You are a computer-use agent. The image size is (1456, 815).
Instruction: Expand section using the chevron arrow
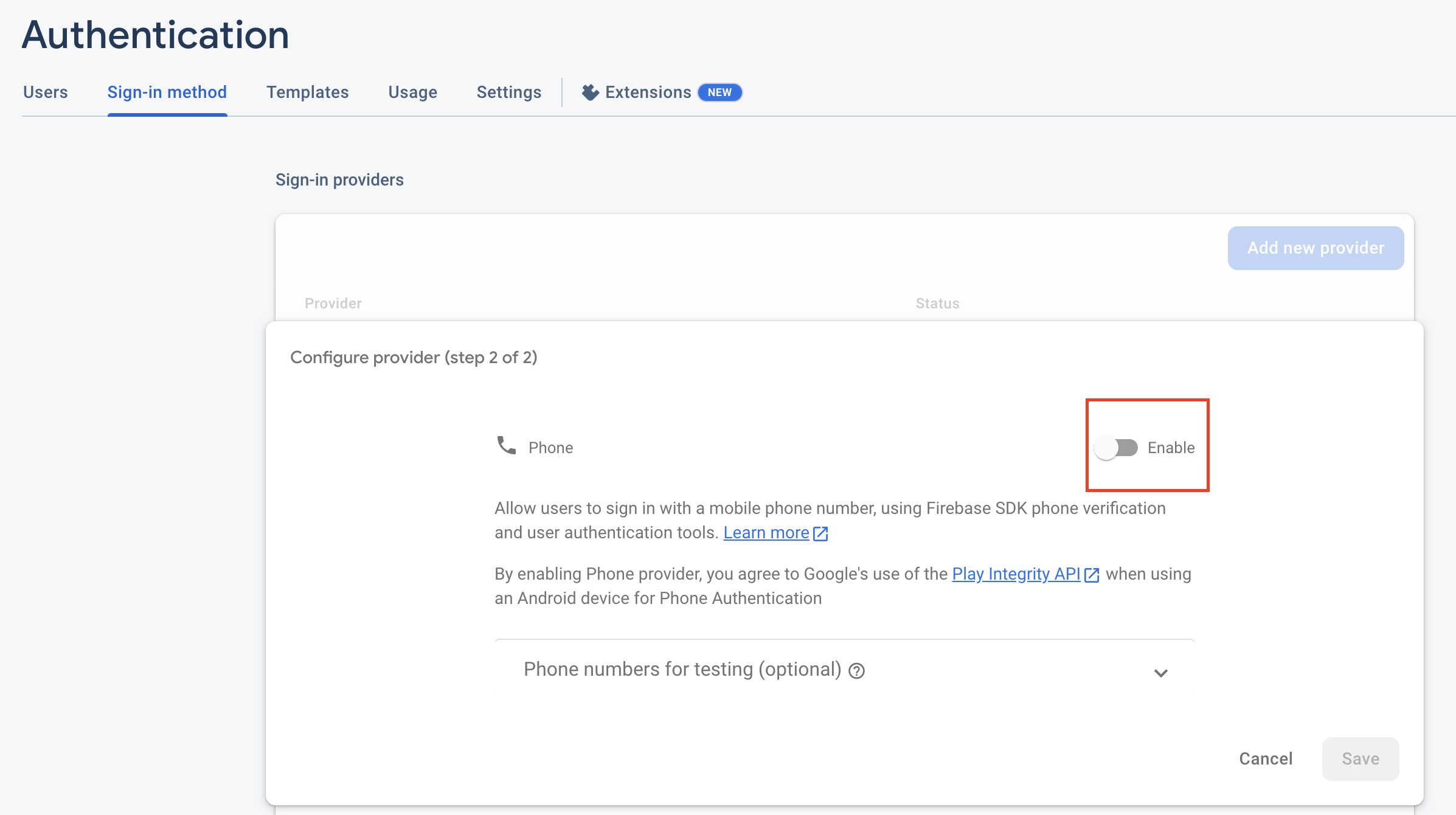(x=1160, y=673)
